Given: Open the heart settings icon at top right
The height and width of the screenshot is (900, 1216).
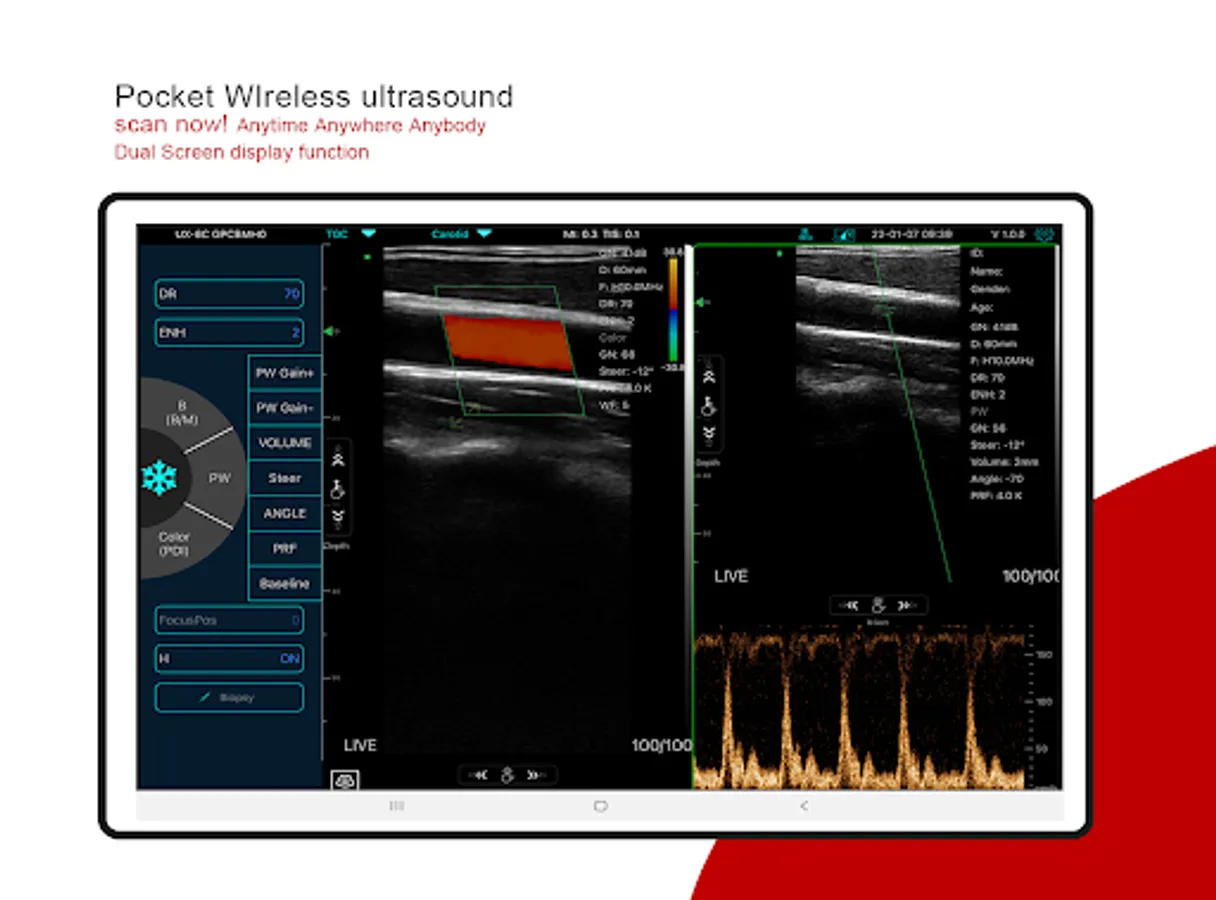Looking at the screenshot, I should (x=1046, y=234).
